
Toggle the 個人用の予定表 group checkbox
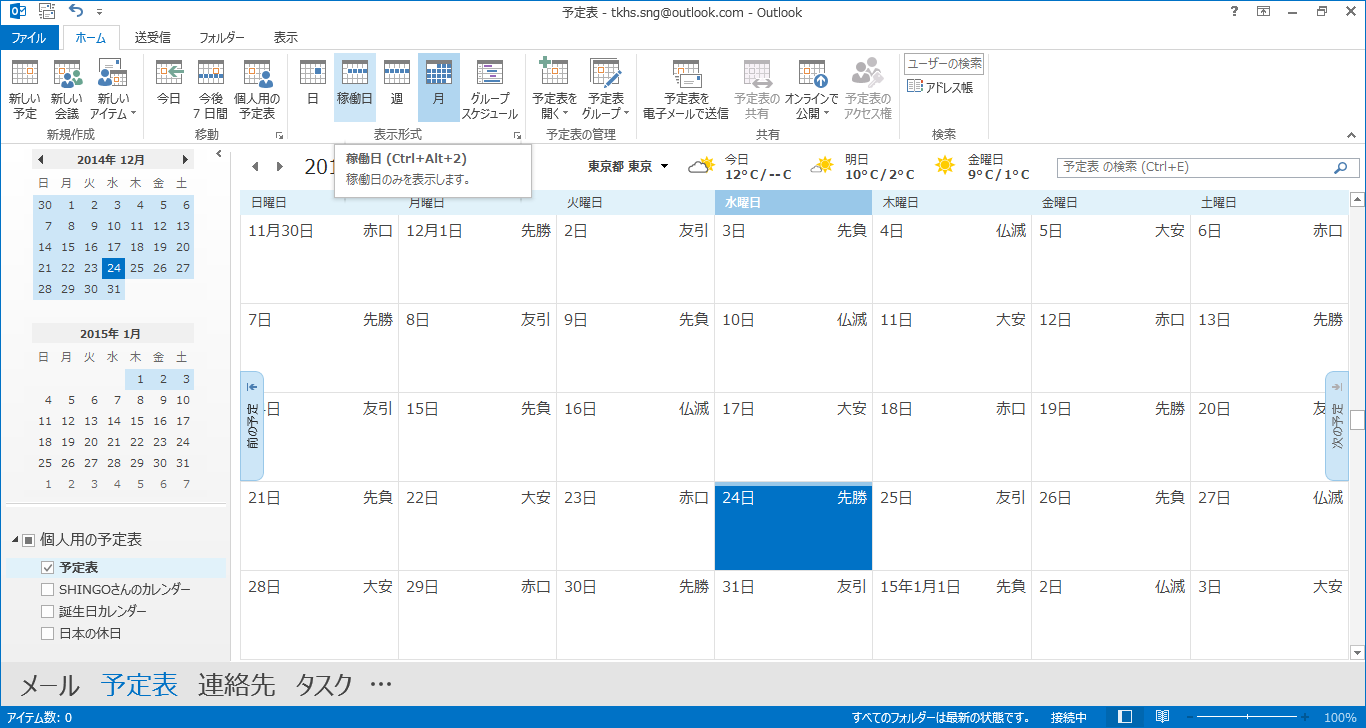coord(29,540)
